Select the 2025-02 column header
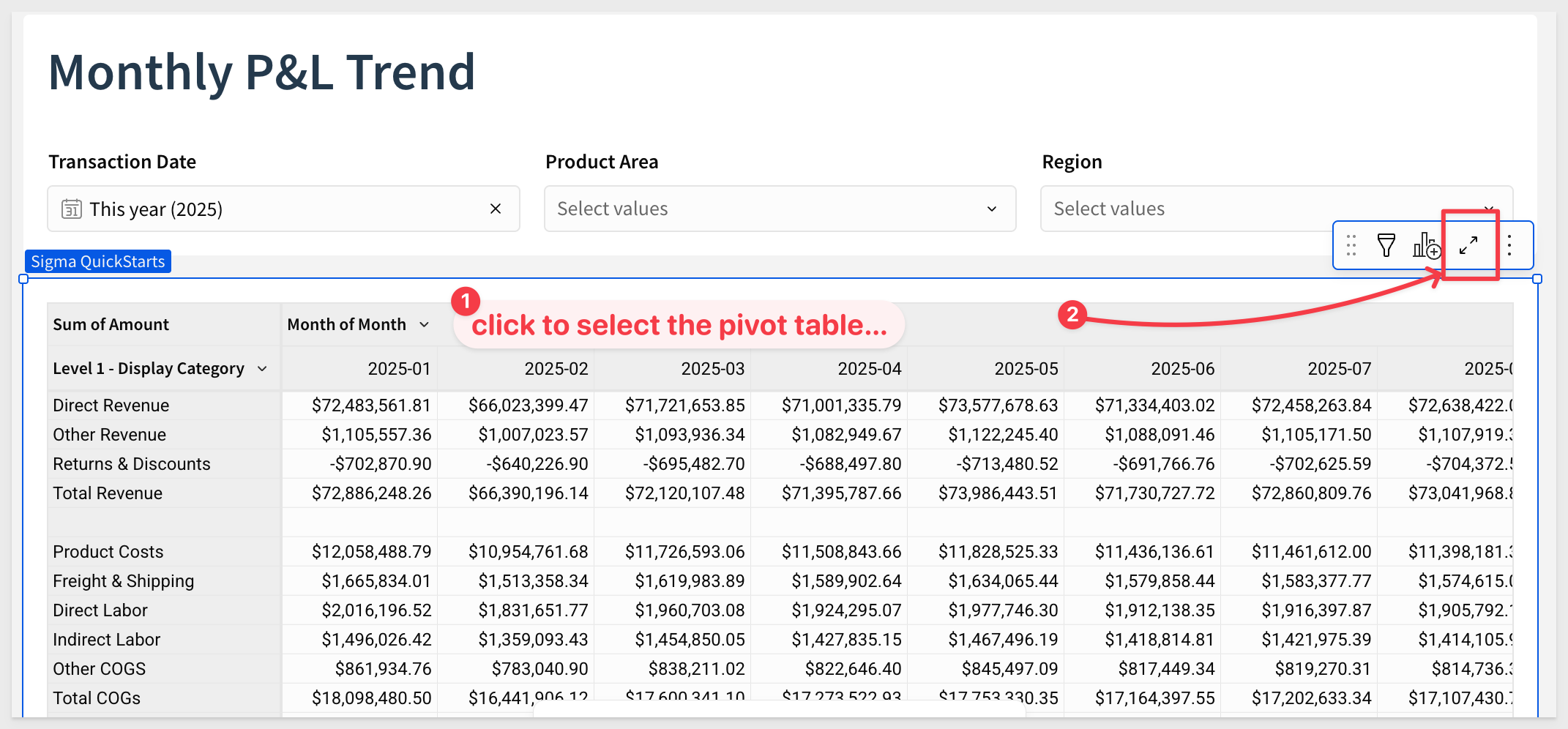1568x729 pixels. [x=516, y=368]
